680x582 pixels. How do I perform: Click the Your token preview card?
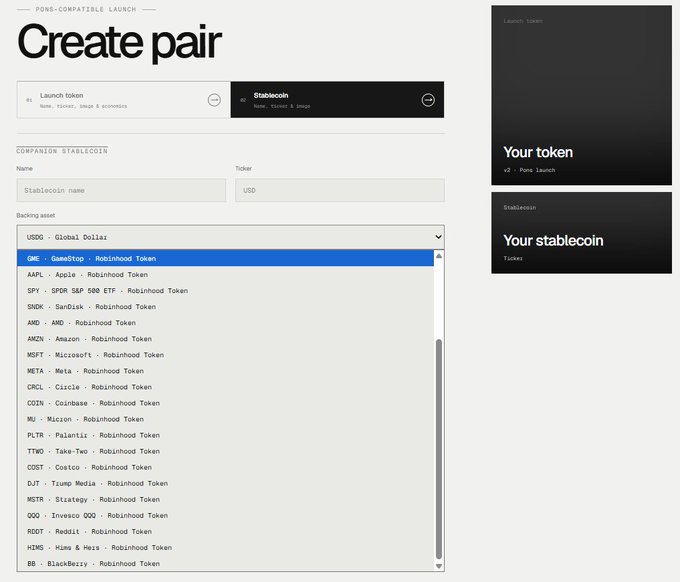click(x=582, y=95)
